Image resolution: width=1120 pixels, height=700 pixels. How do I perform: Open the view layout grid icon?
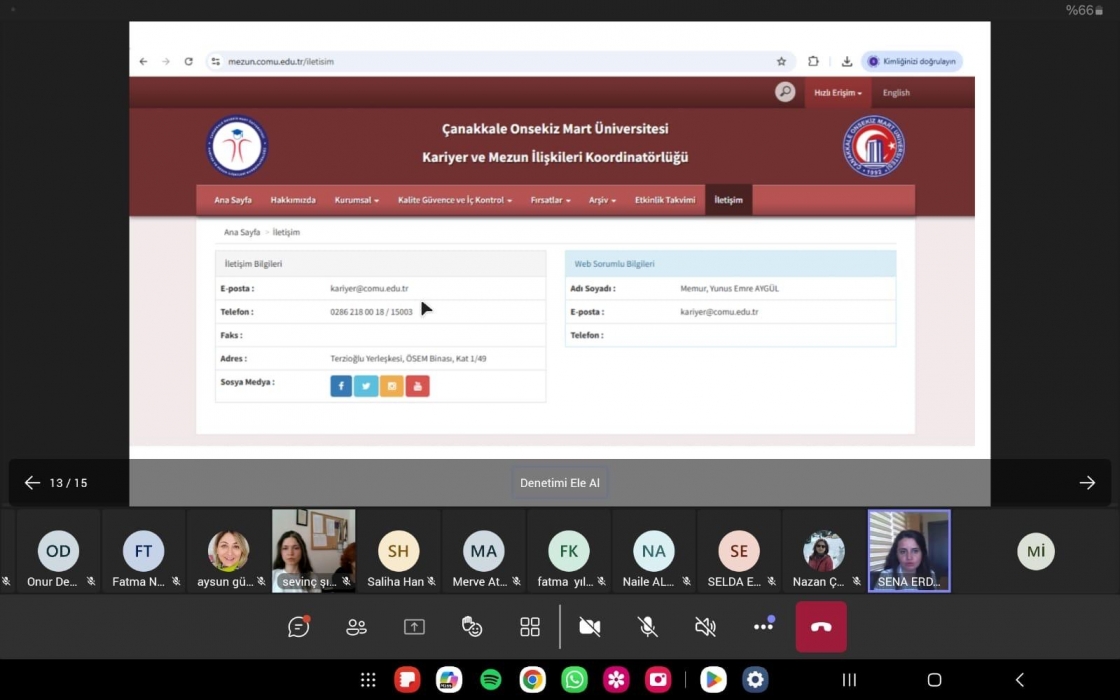(x=530, y=626)
